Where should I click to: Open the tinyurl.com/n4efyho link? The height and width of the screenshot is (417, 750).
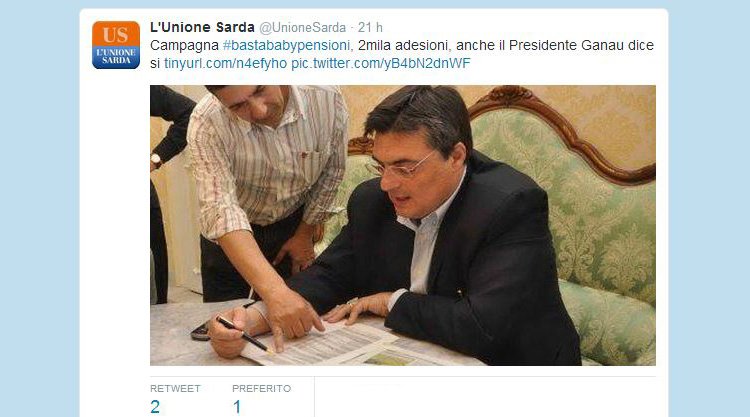click(x=225, y=63)
